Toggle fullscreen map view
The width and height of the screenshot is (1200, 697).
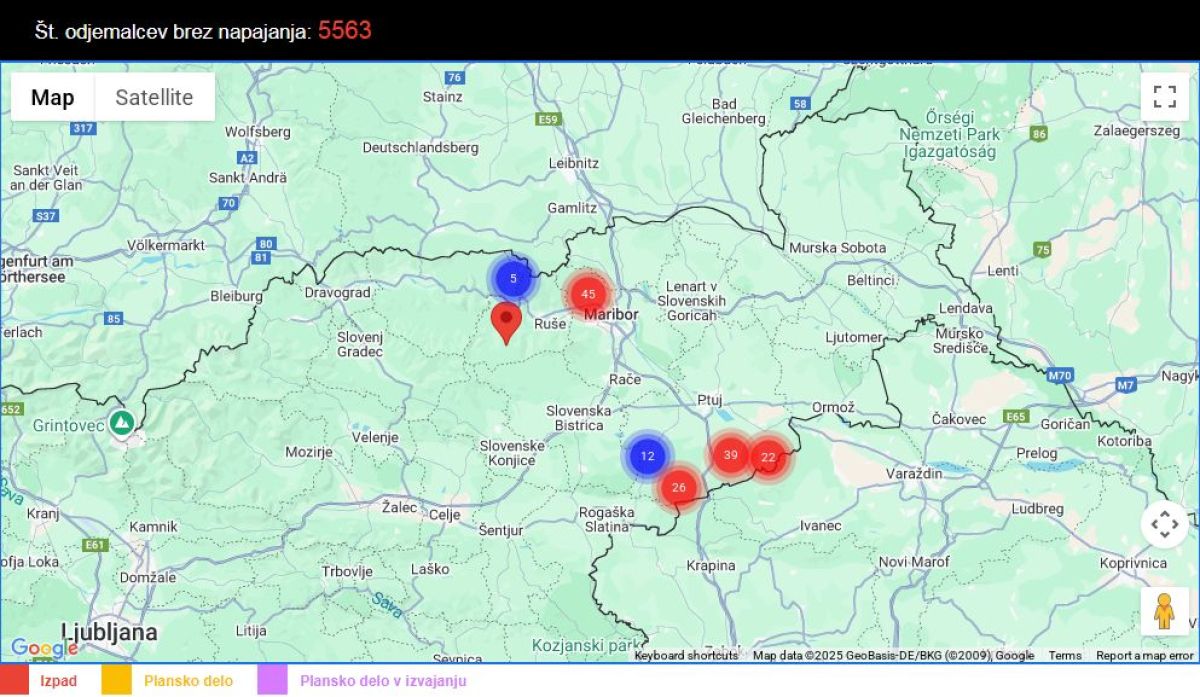(x=1164, y=97)
